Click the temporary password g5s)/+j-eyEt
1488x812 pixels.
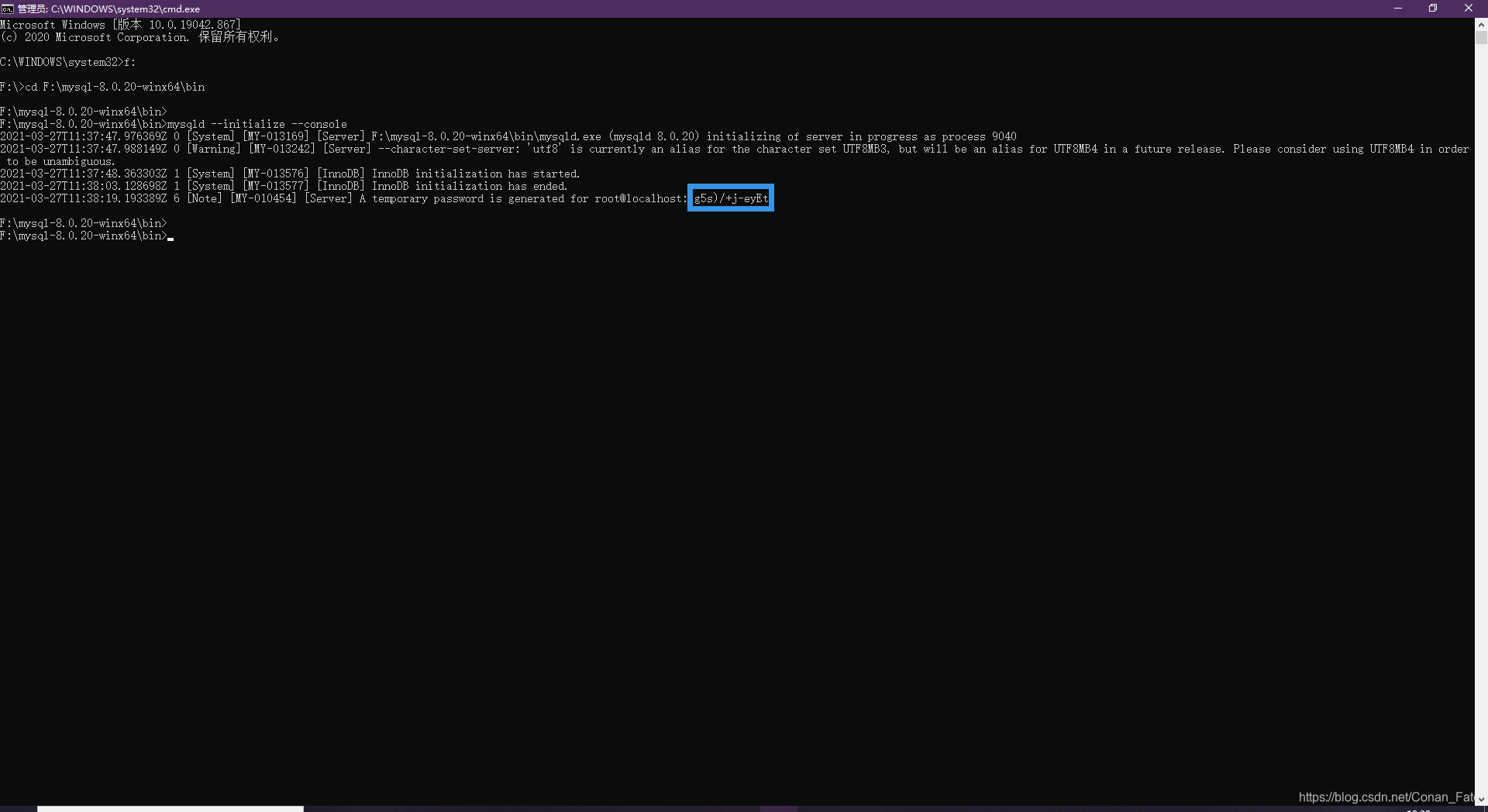(731, 198)
